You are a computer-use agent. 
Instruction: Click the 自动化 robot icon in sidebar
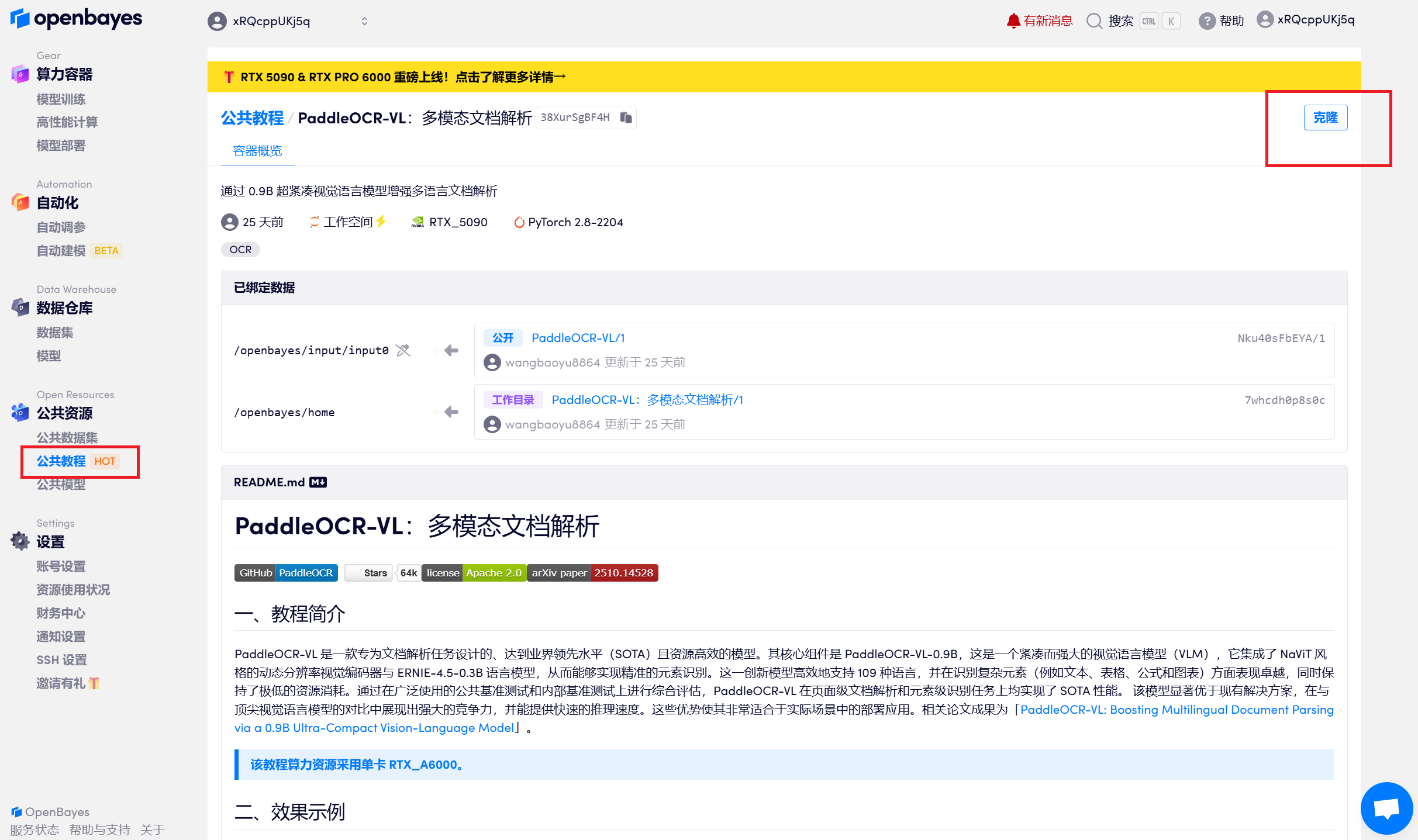coord(19,203)
